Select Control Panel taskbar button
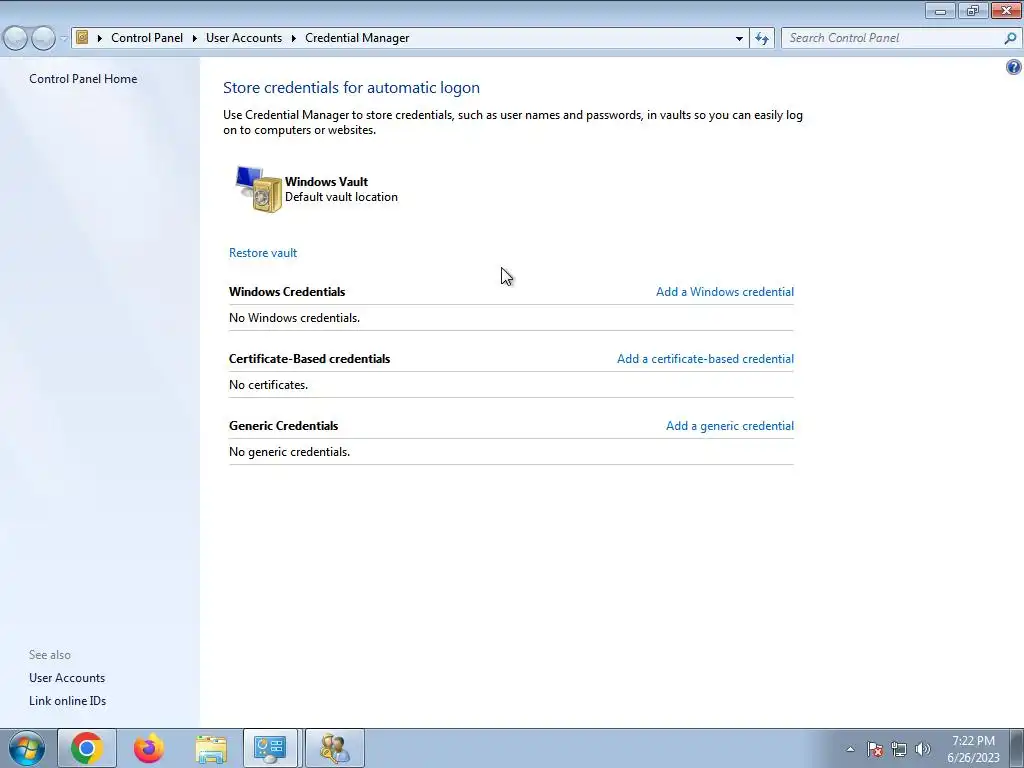The height and width of the screenshot is (768, 1024). tap(270, 748)
